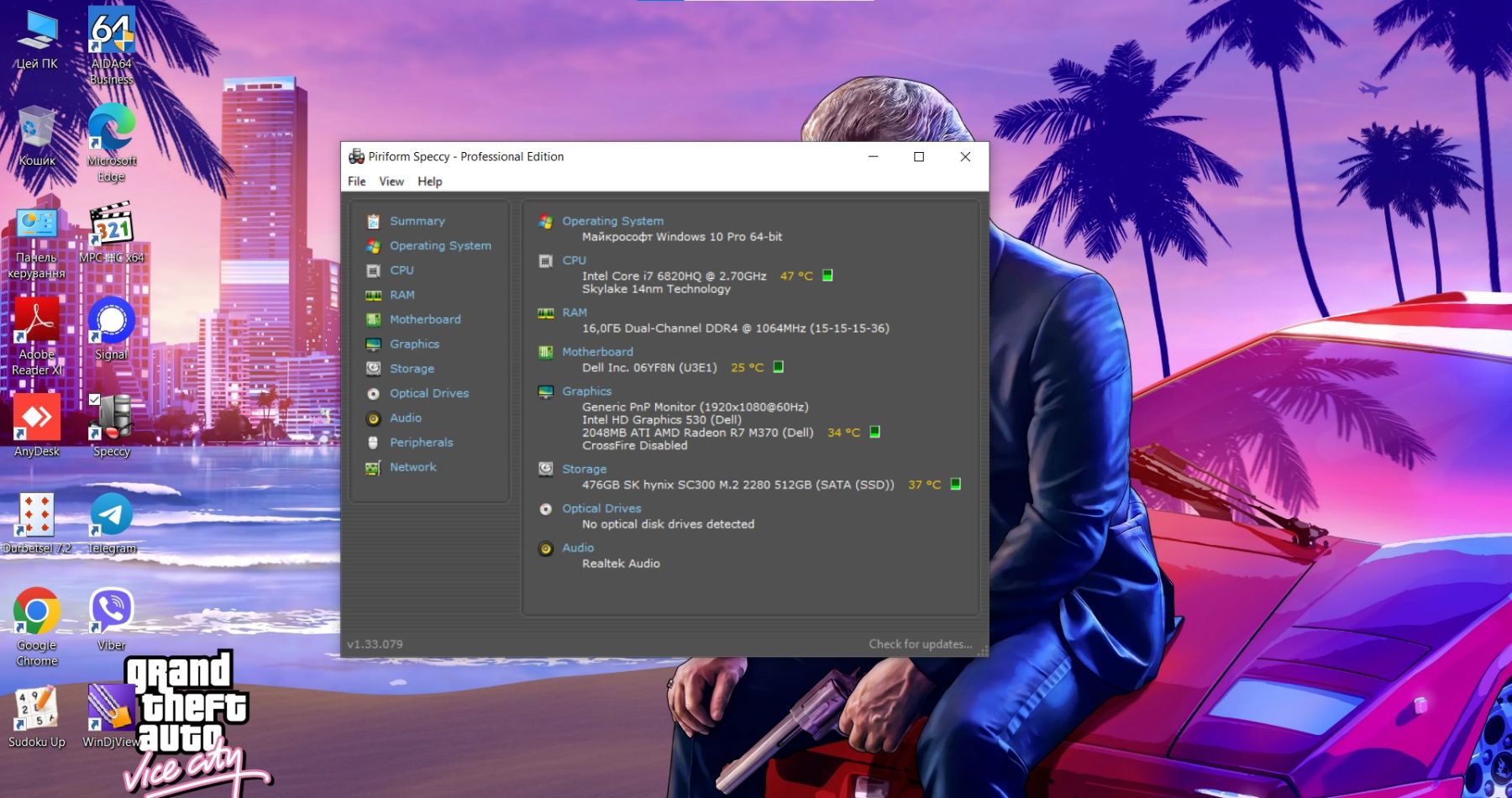Viewport: 1512px width, 798px height.
Task: Click the RAM heading in summary
Action: pyautogui.click(x=575, y=312)
